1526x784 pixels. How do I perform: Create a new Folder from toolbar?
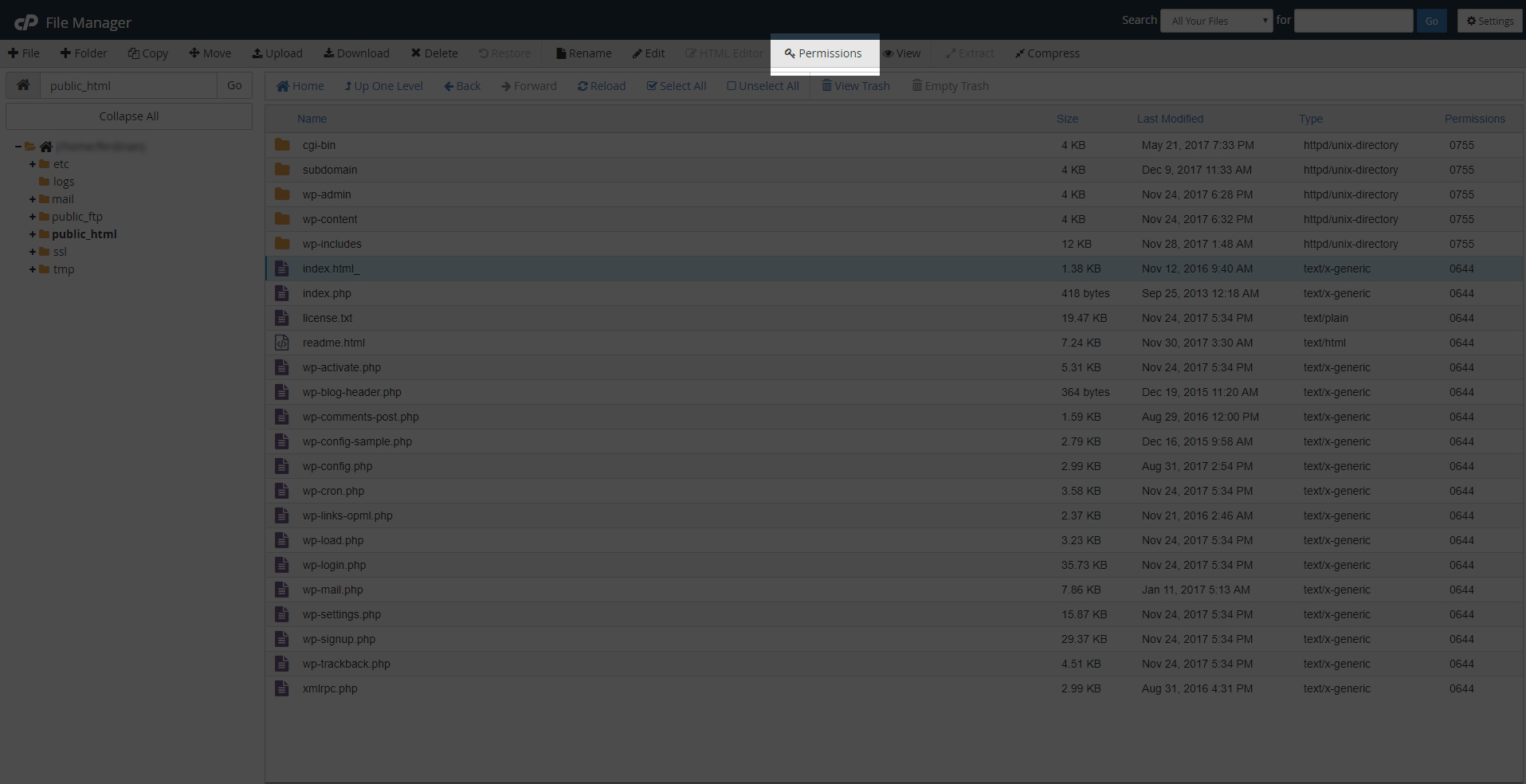[x=84, y=53]
